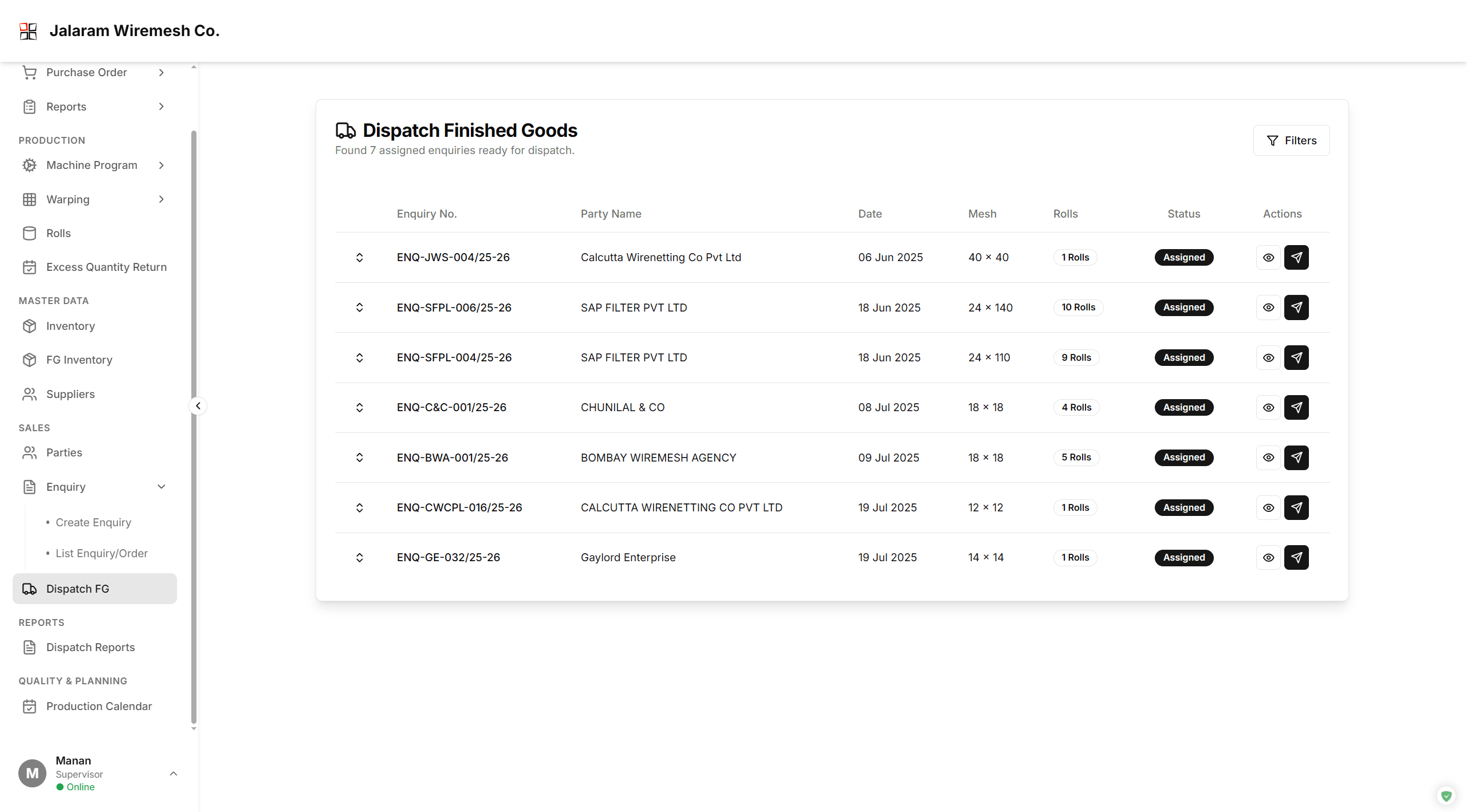Collapse the sidebar using the arrow handle
The width and height of the screenshot is (1467, 812).
click(x=198, y=405)
